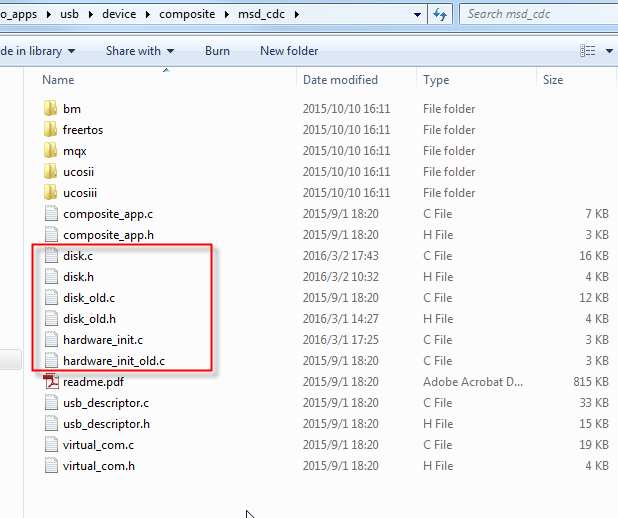The width and height of the screenshot is (618, 518).
Task: Click the refresh address bar icon
Action: click(x=440, y=15)
